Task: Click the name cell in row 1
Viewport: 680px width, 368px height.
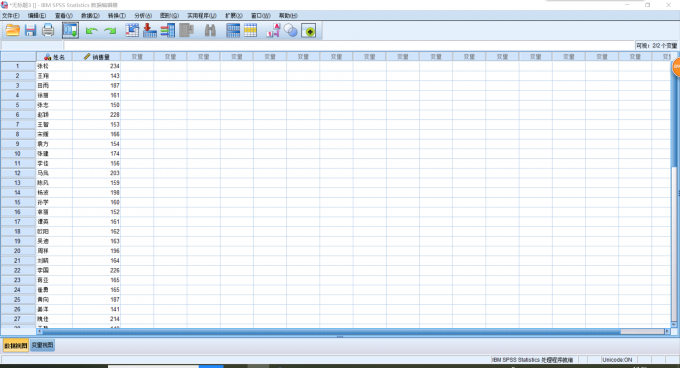Action: click(54, 66)
